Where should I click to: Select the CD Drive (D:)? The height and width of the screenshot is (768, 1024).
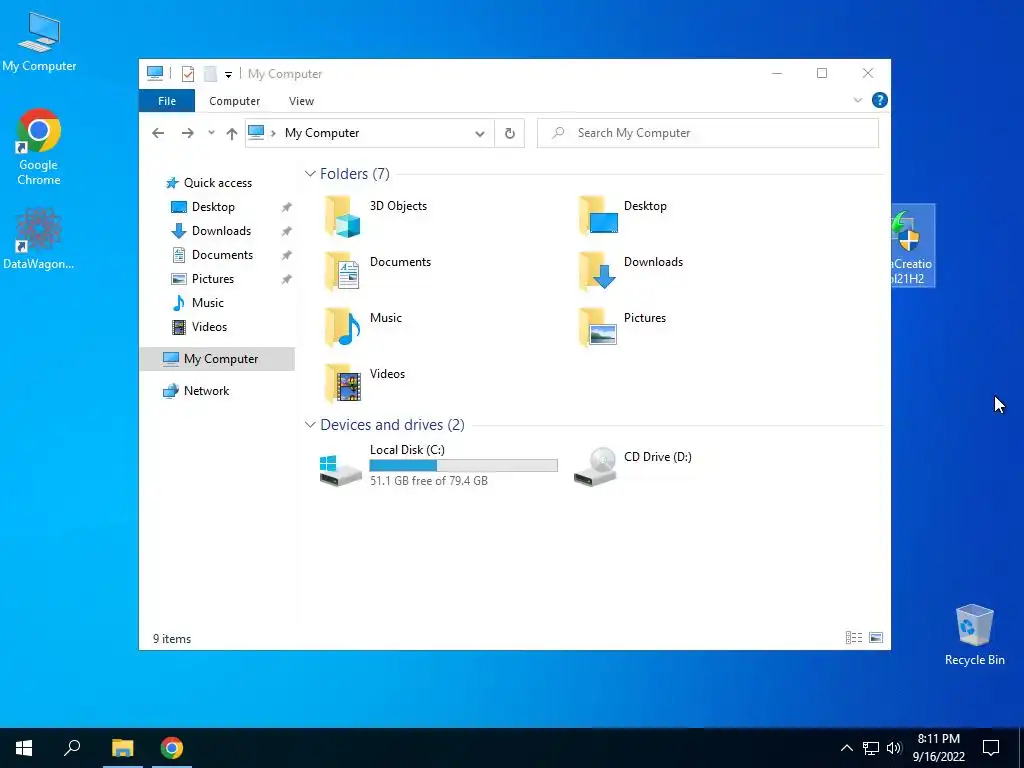pos(632,466)
